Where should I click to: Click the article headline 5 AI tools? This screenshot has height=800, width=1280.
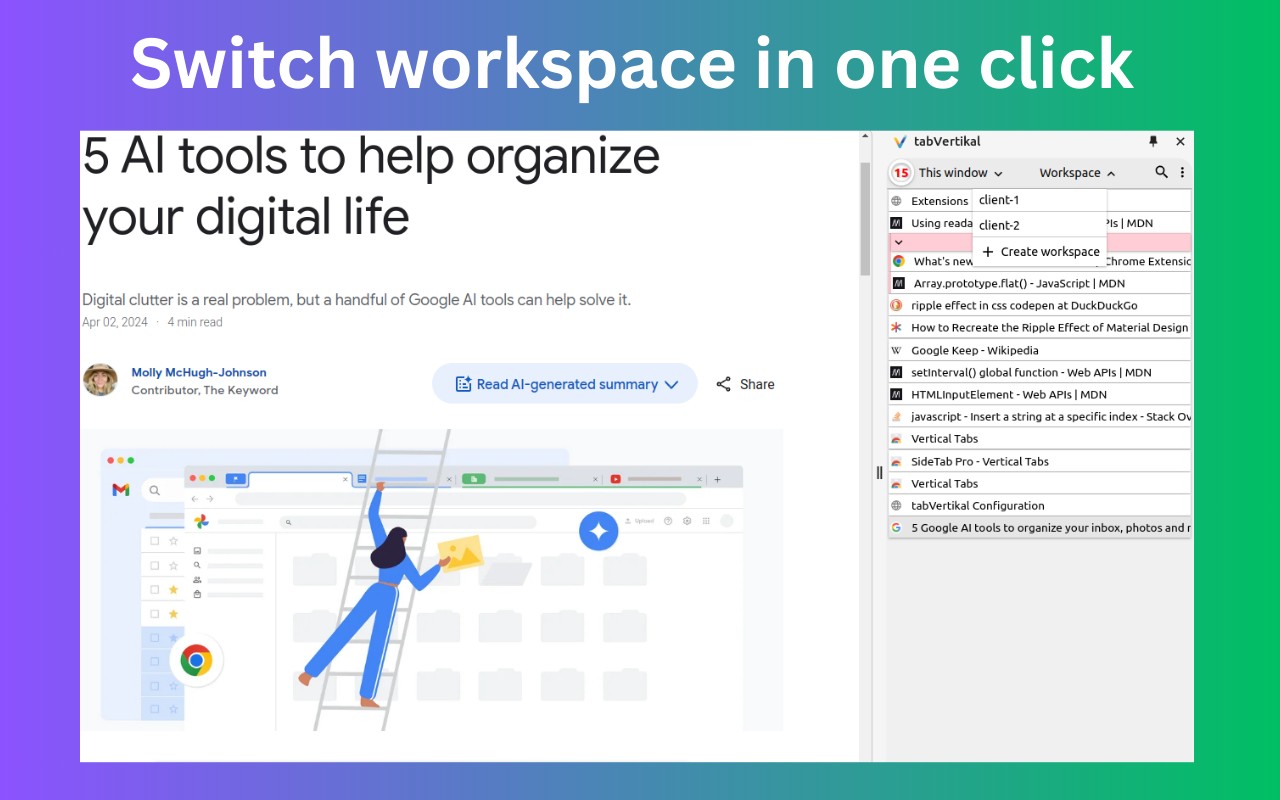pyautogui.click(x=371, y=186)
